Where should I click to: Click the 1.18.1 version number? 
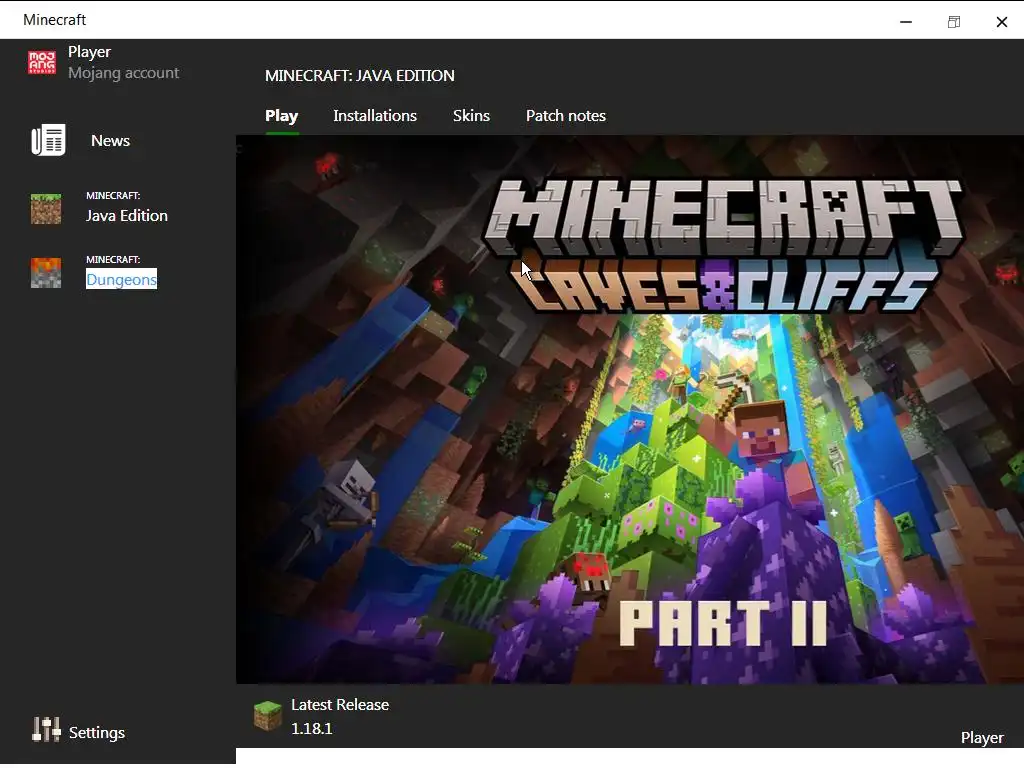(x=312, y=728)
